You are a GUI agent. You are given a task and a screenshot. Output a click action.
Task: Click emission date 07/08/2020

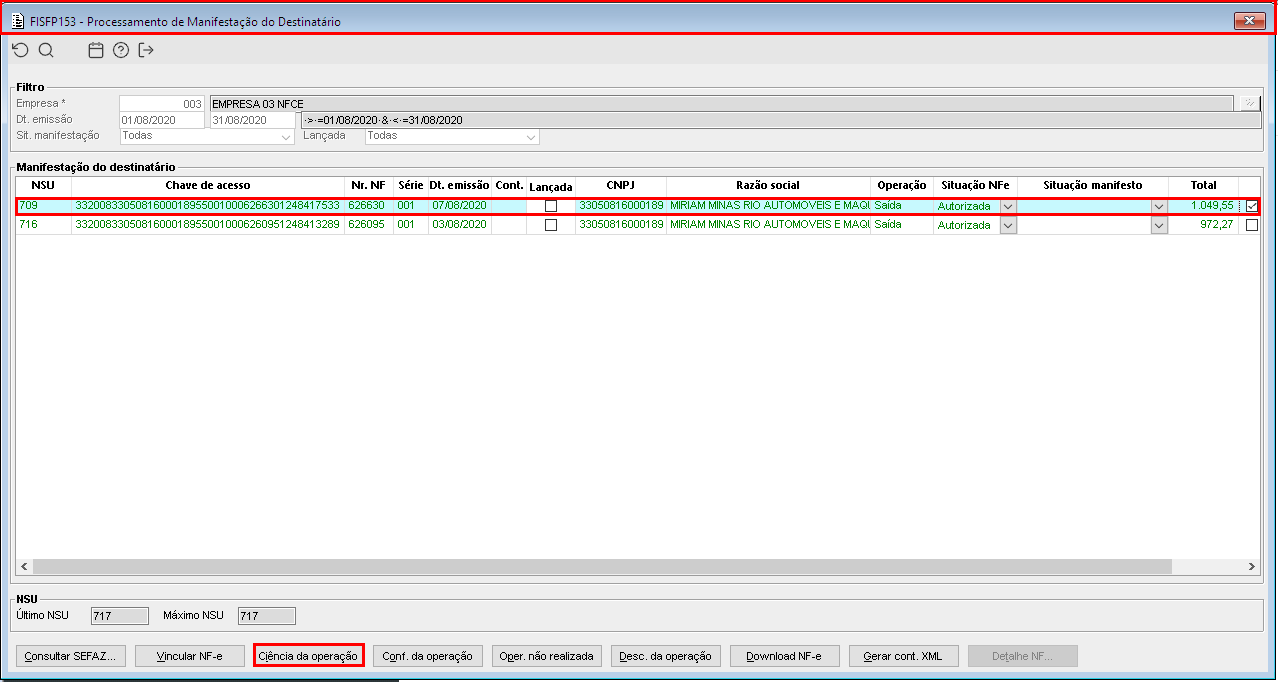(x=459, y=206)
